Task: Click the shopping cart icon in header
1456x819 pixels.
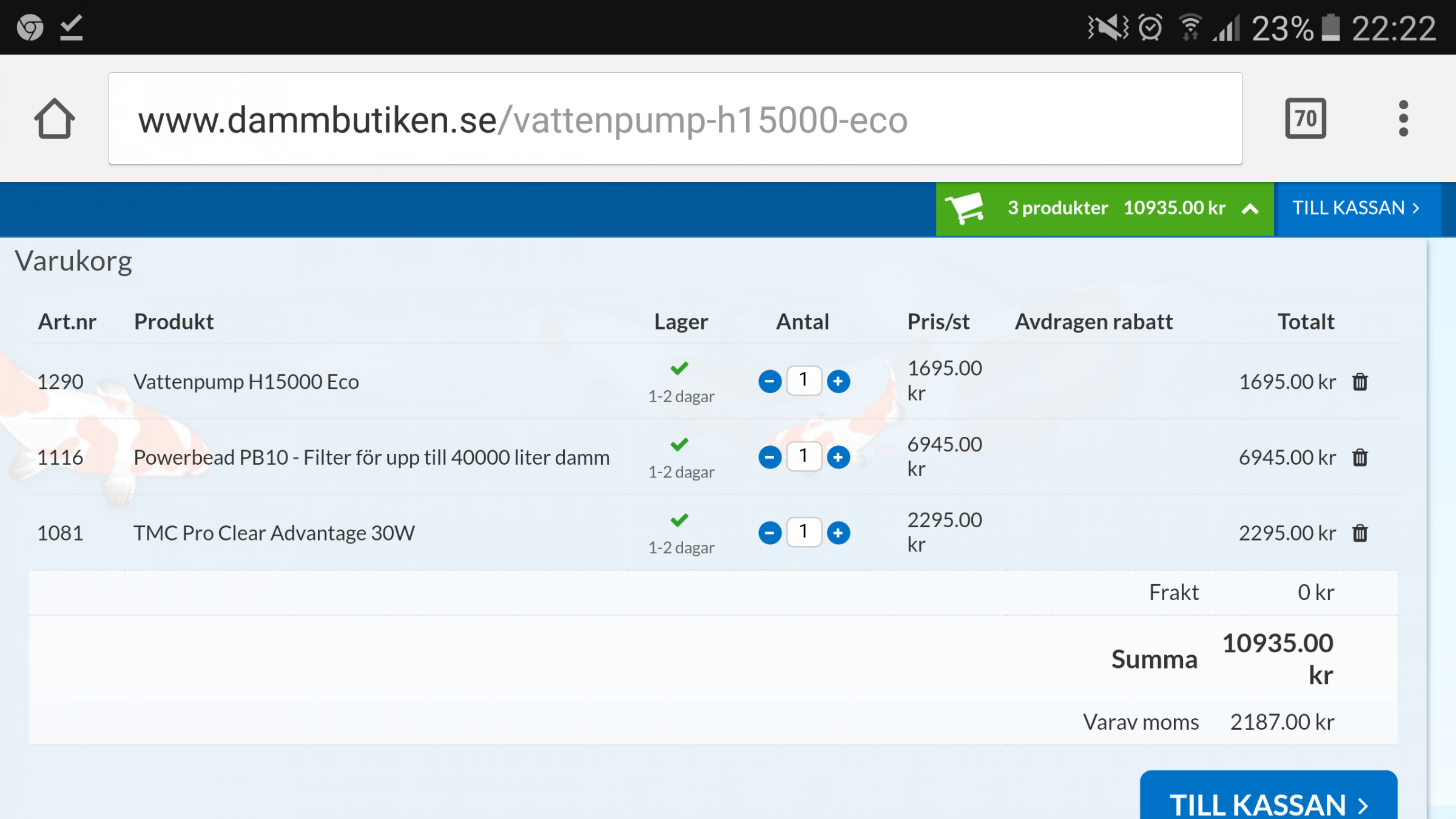Action: tap(965, 208)
